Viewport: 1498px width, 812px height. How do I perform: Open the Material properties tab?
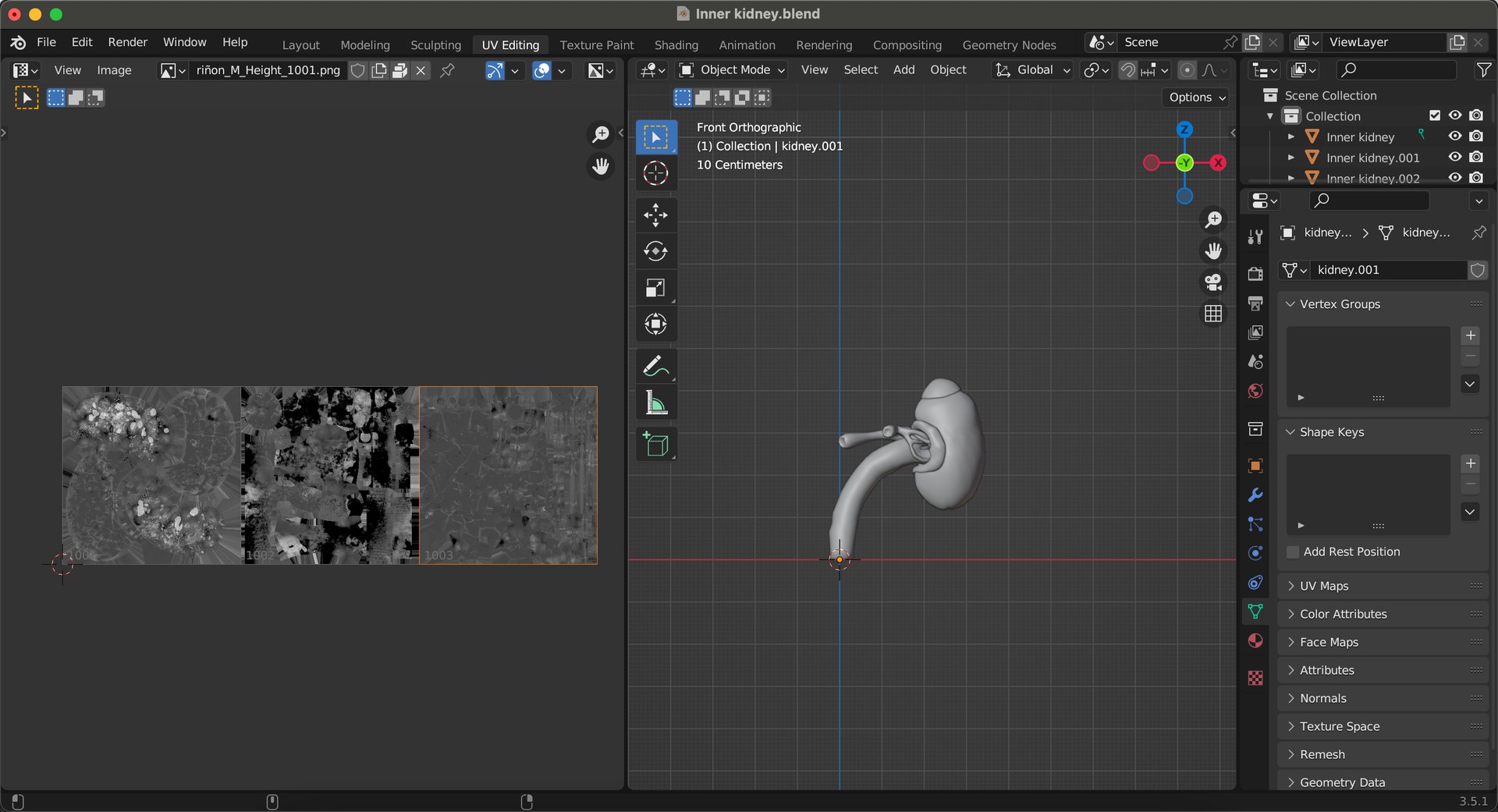(1255, 640)
